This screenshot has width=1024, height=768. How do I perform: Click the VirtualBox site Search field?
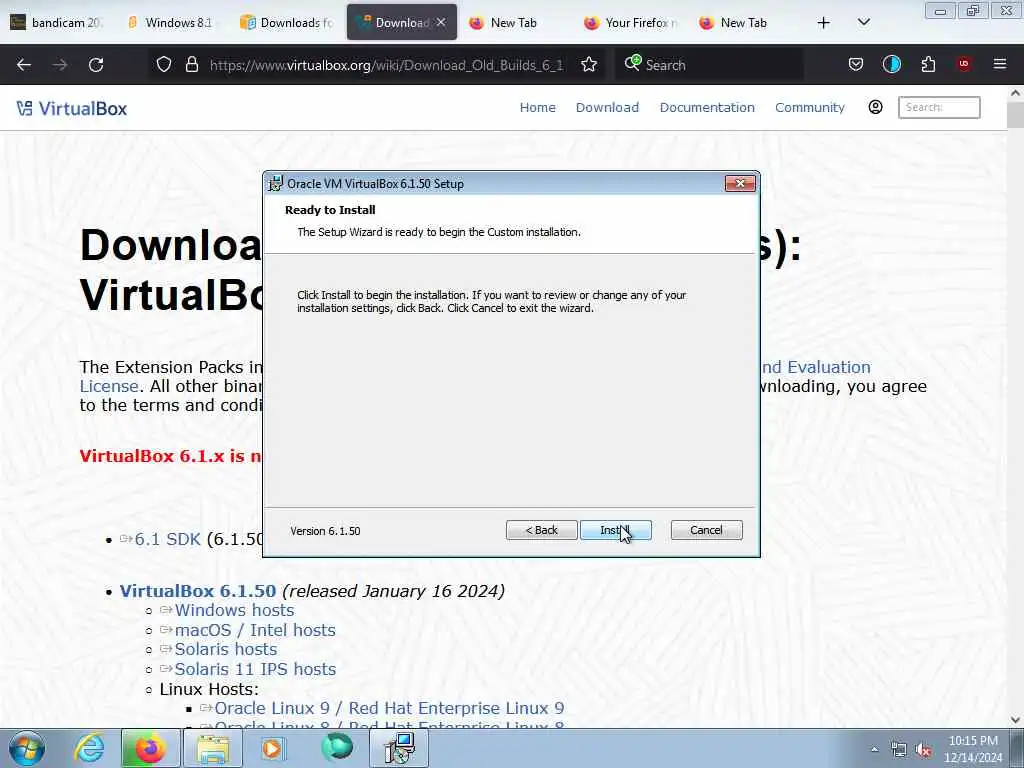point(939,107)
